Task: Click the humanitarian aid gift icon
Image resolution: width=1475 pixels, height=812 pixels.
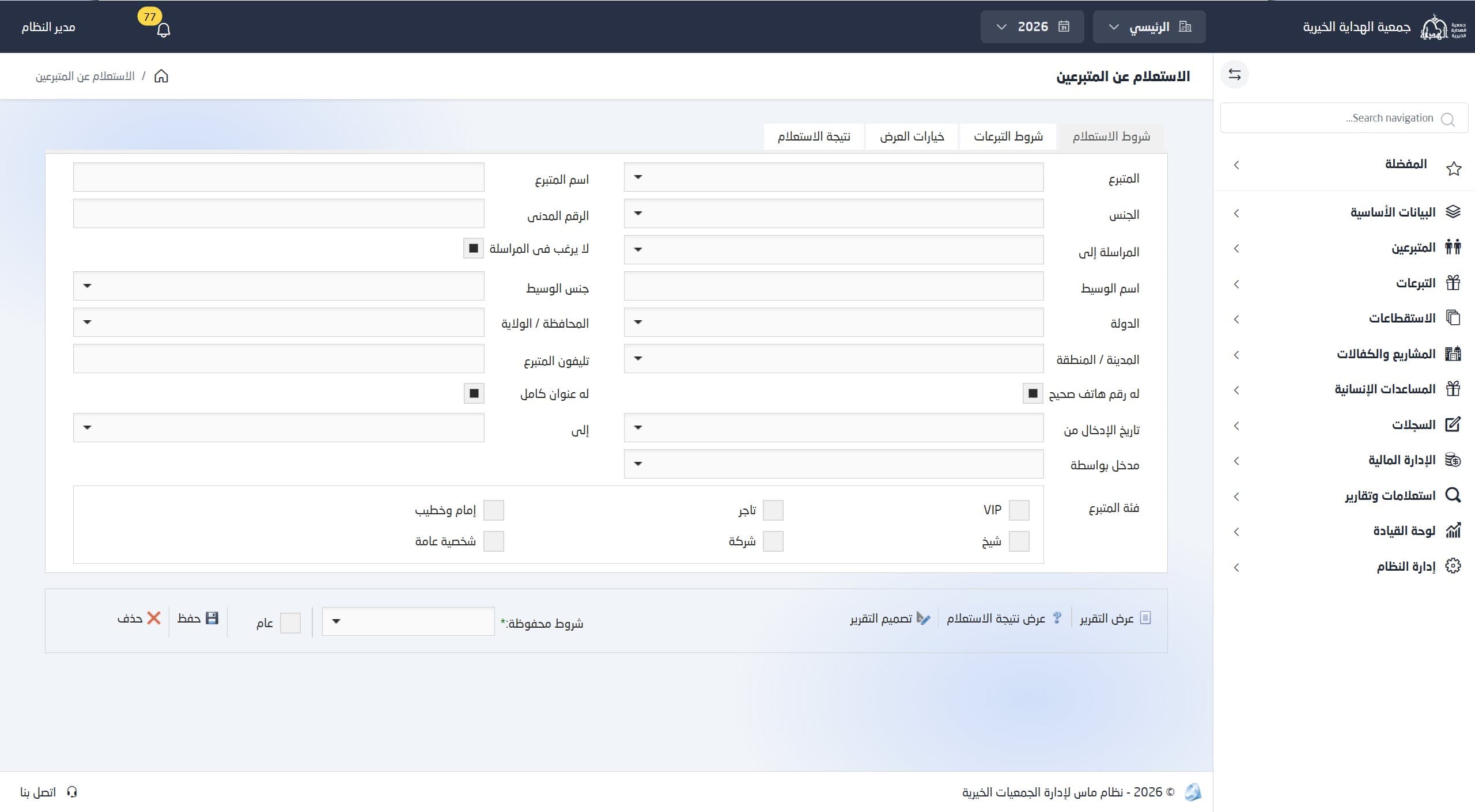Action: 1453,389
